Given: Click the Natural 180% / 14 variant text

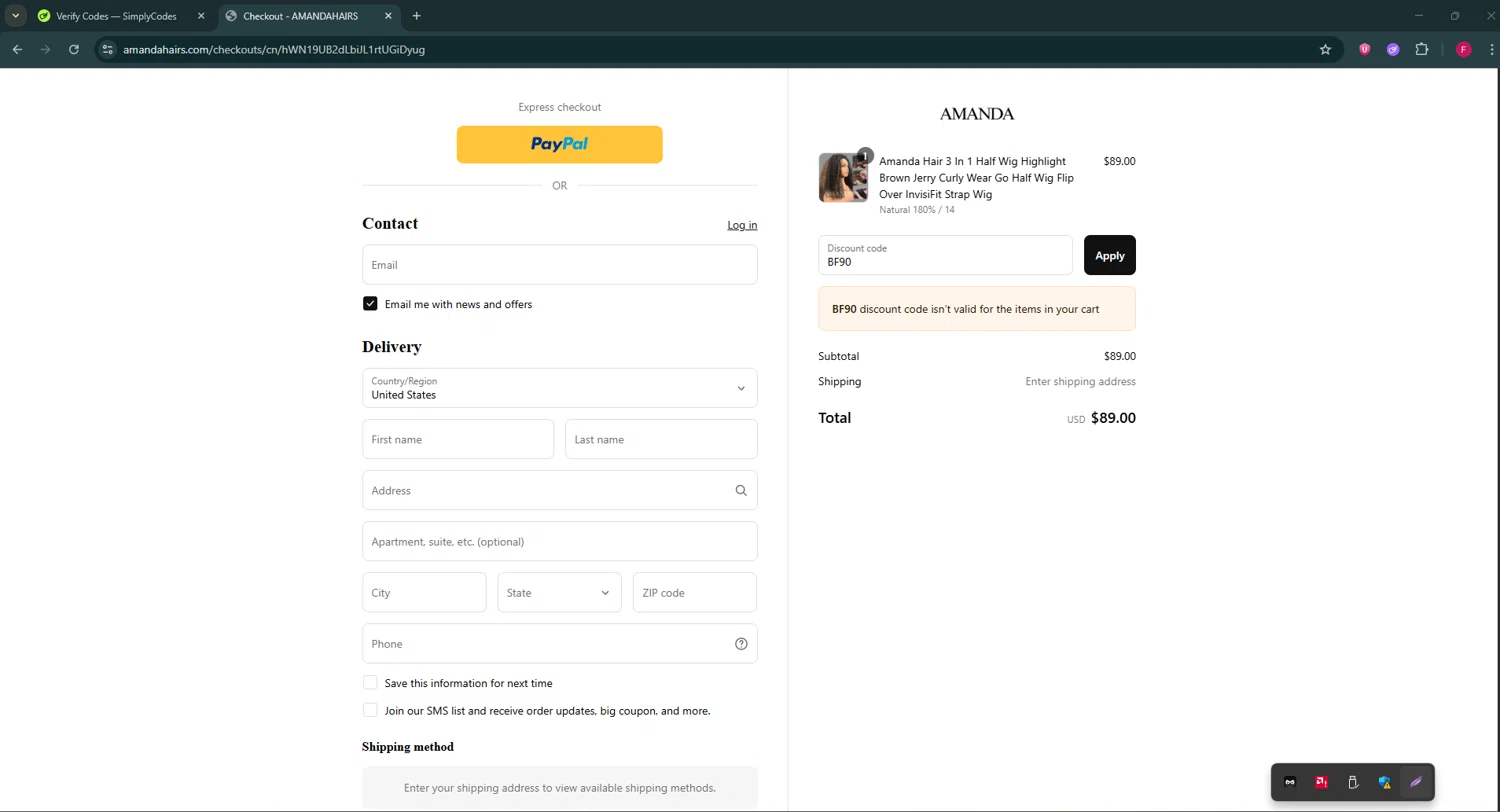Looking at the screenshot, I should click(917, 210).
